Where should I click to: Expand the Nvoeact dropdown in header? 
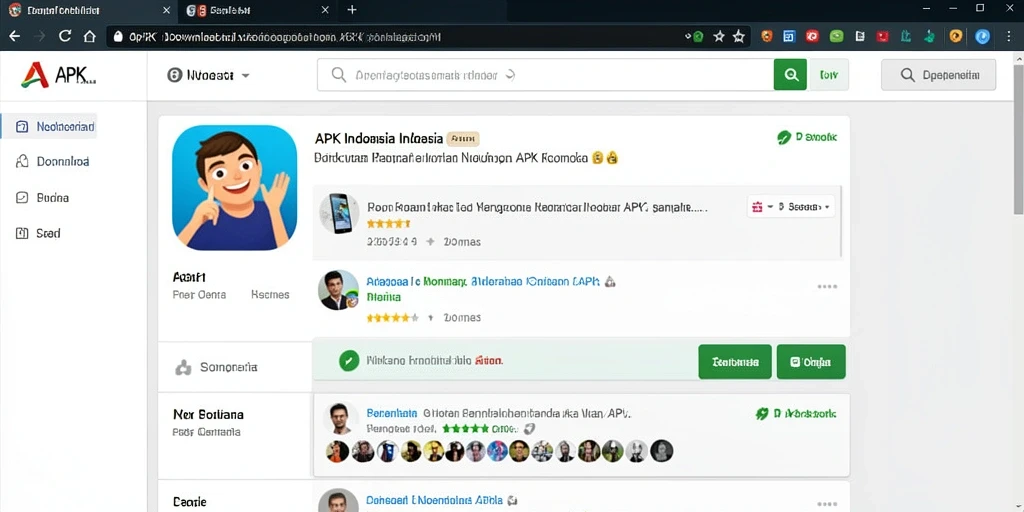[208, 75]
